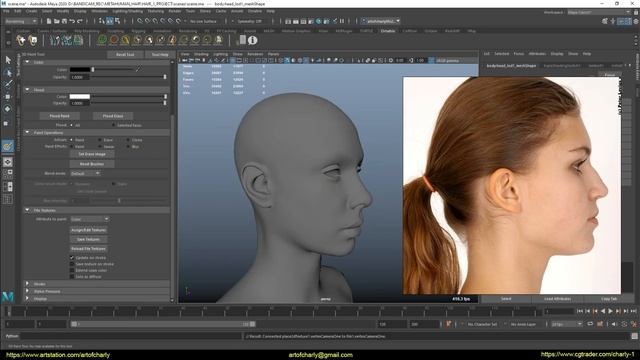Enable Extend seam color checkbox
Screen dimensions: 640x360
(72, 270)
